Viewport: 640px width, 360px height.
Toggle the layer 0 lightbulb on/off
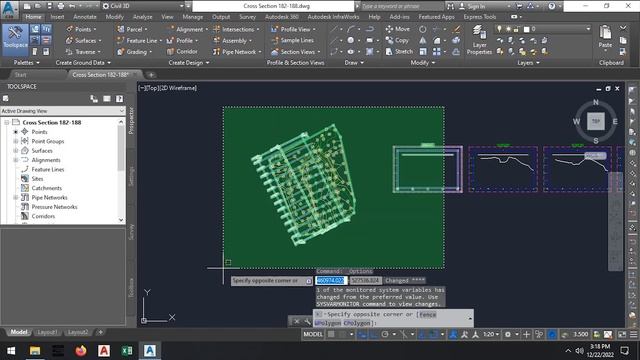499,29
